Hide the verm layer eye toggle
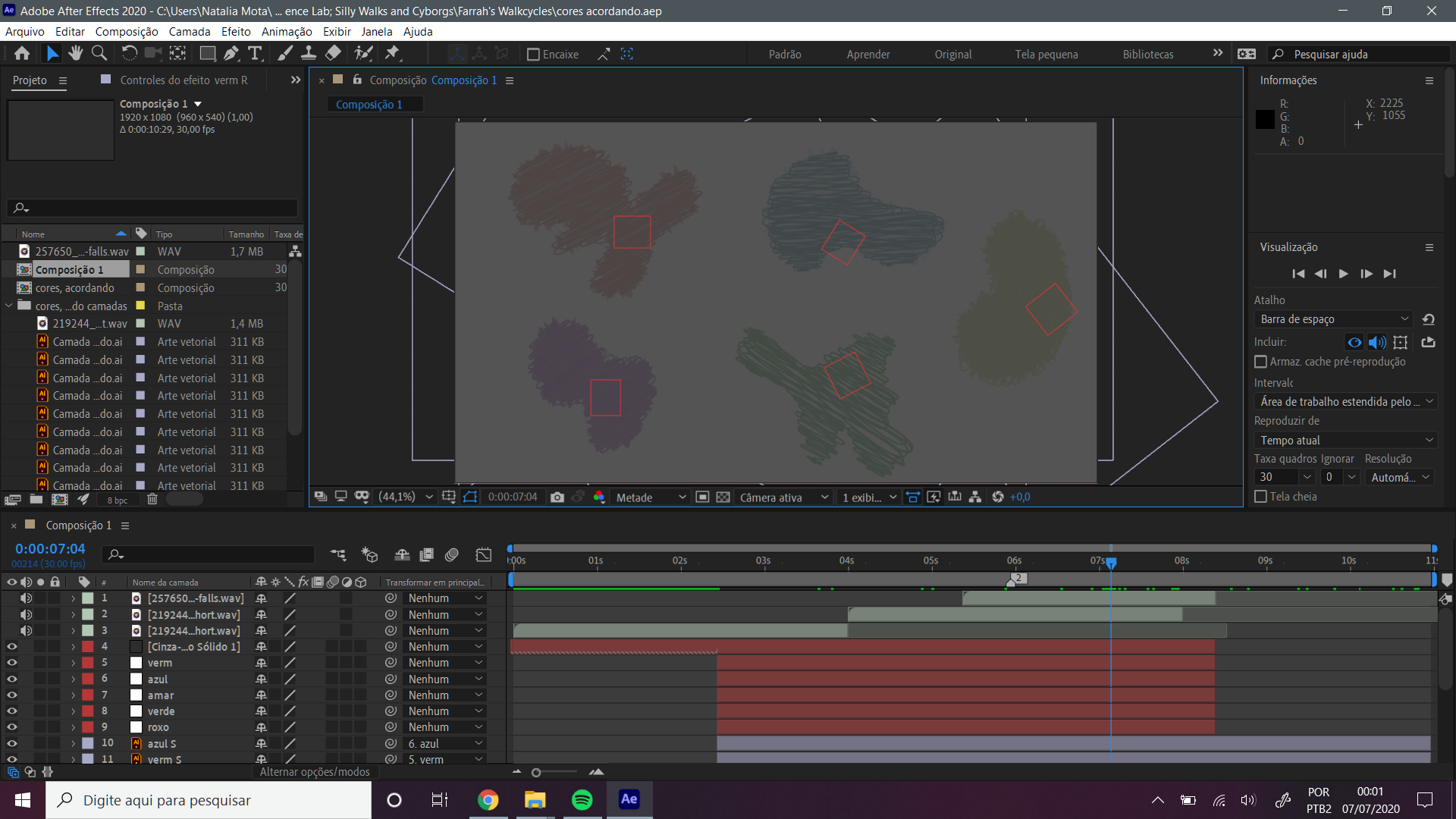1456x819 pixels. tap(12, 663)
